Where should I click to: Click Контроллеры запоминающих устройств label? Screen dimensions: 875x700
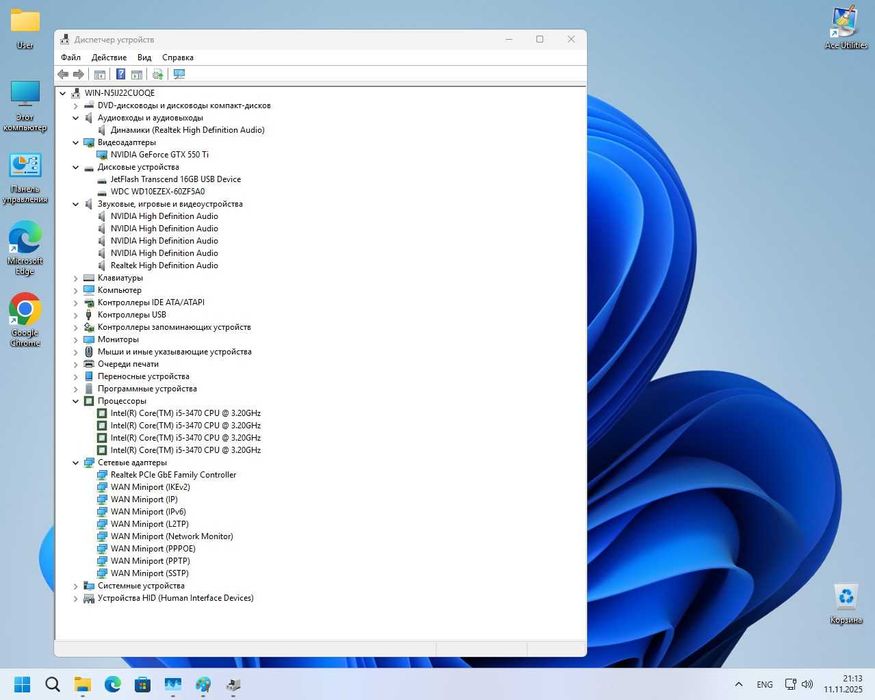click(x=174, y=327)
